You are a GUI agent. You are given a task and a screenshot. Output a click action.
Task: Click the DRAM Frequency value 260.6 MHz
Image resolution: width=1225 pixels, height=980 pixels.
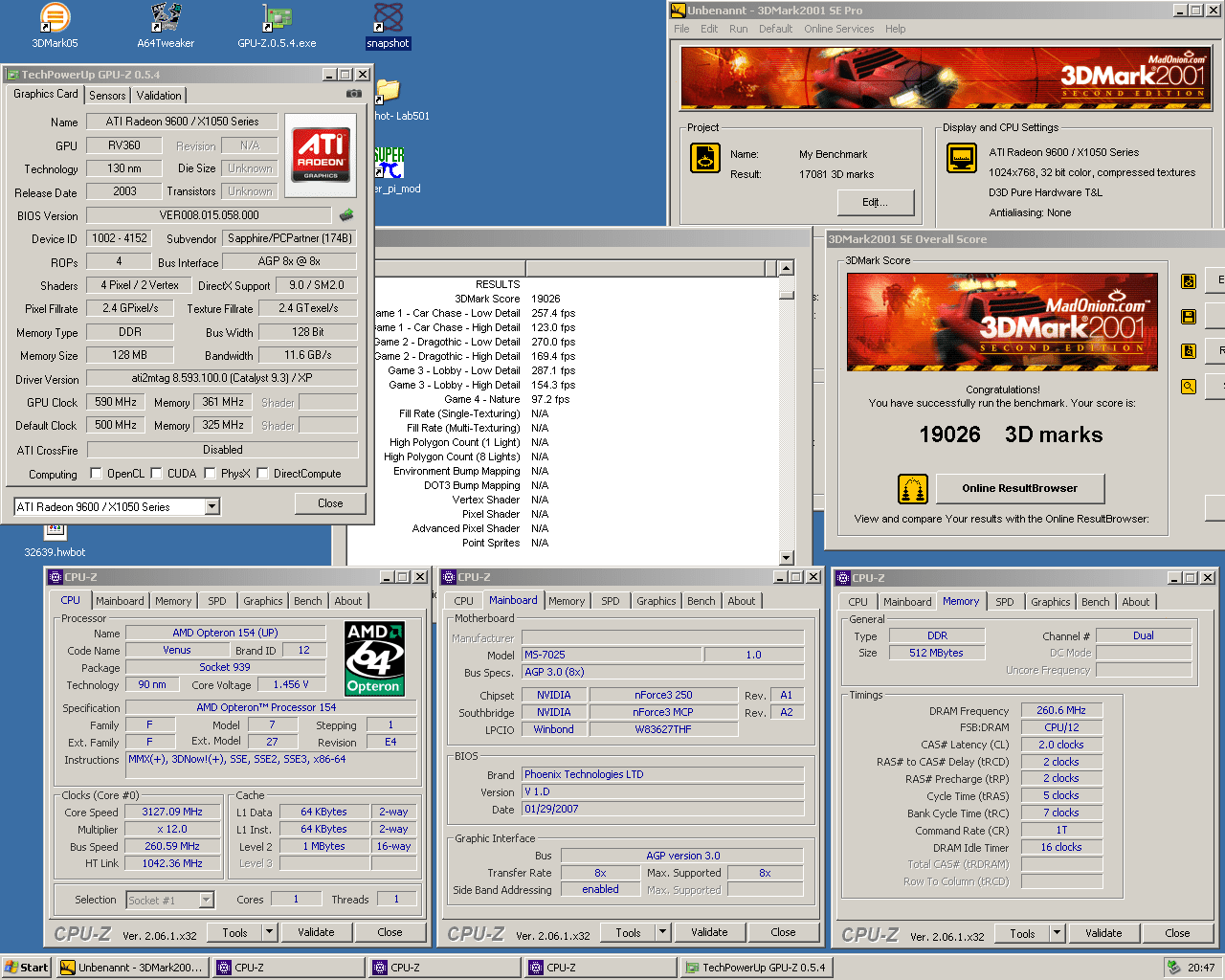click(1060, 710)
